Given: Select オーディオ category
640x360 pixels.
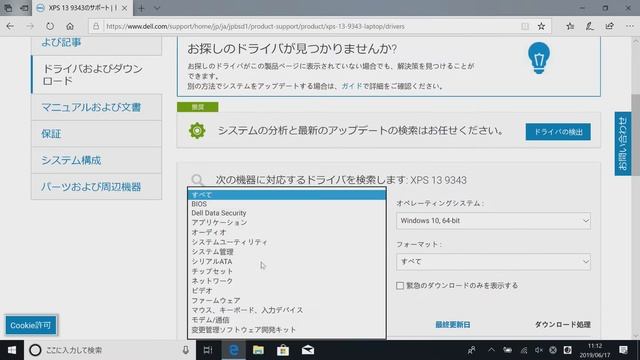Looking at the screenshot, I should 287,232.
